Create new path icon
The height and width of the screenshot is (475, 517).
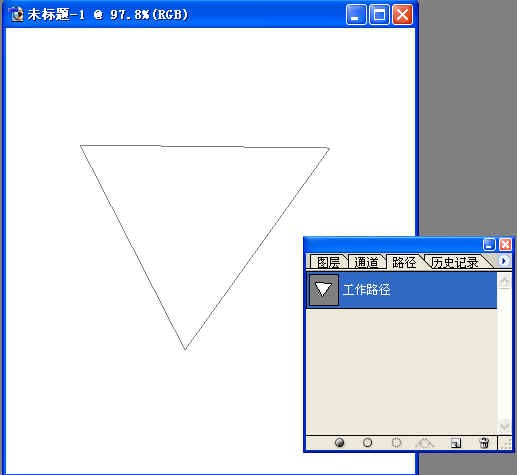455,443
